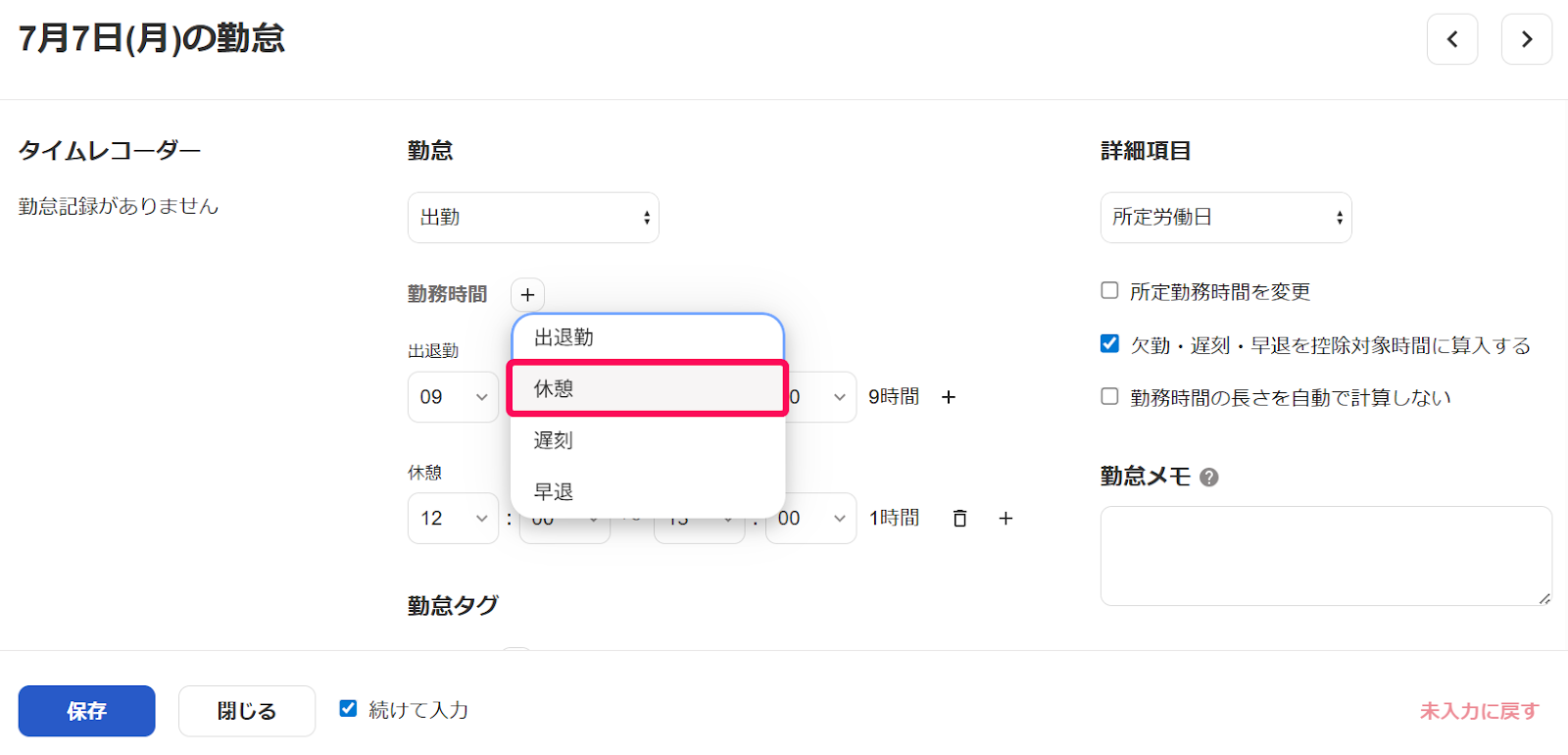Select 出退勤 from the popup menu

648,337
